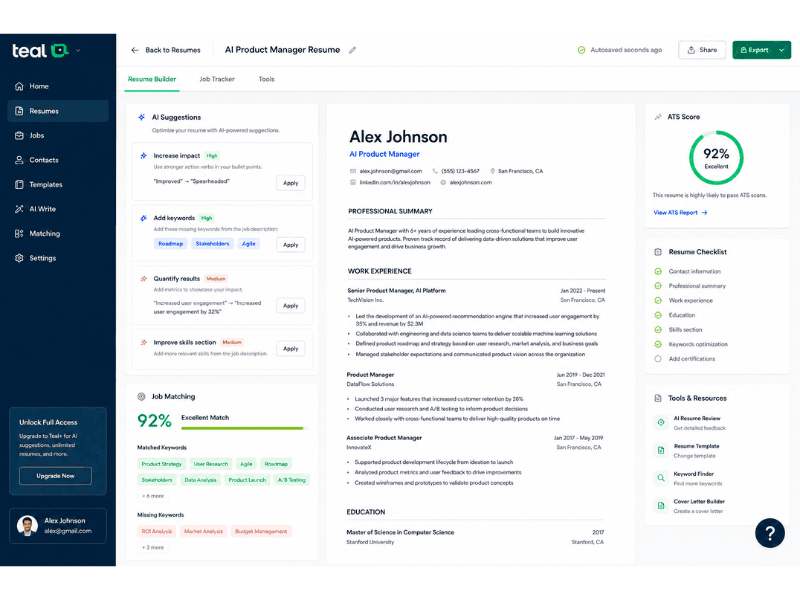Click the email envelope icon in resume
Screen dimensions: 800x600
click(x=353, y=171)
